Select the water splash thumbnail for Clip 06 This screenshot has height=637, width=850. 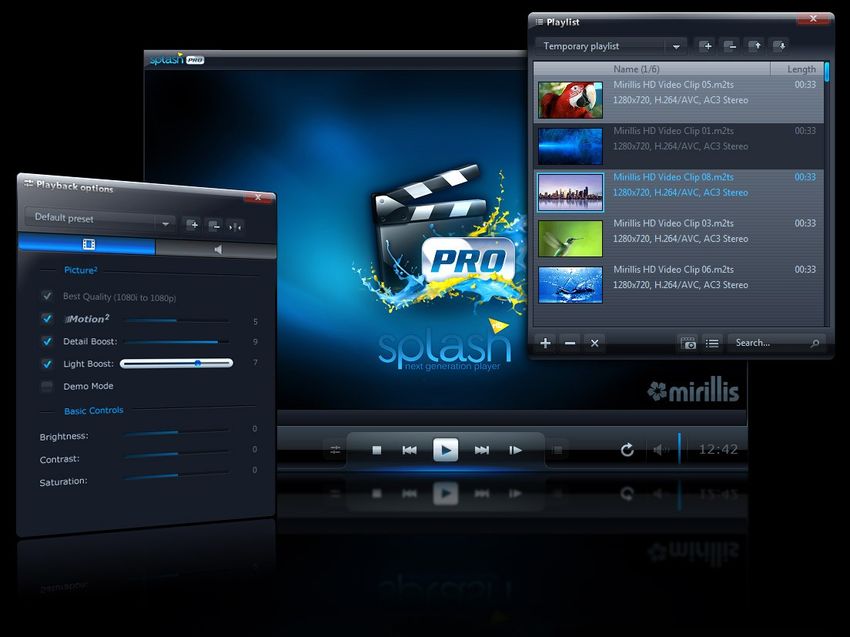(570, 285)
